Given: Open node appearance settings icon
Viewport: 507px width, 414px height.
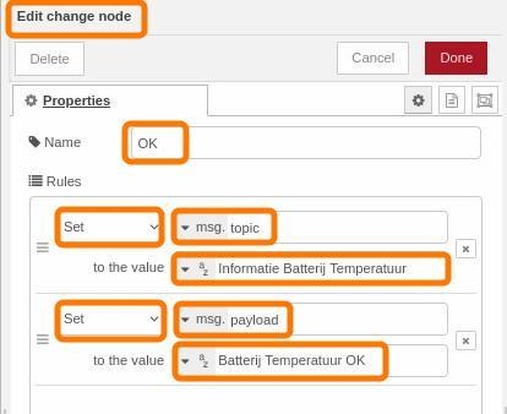Looking at the screenshot, I should (485, 100).
